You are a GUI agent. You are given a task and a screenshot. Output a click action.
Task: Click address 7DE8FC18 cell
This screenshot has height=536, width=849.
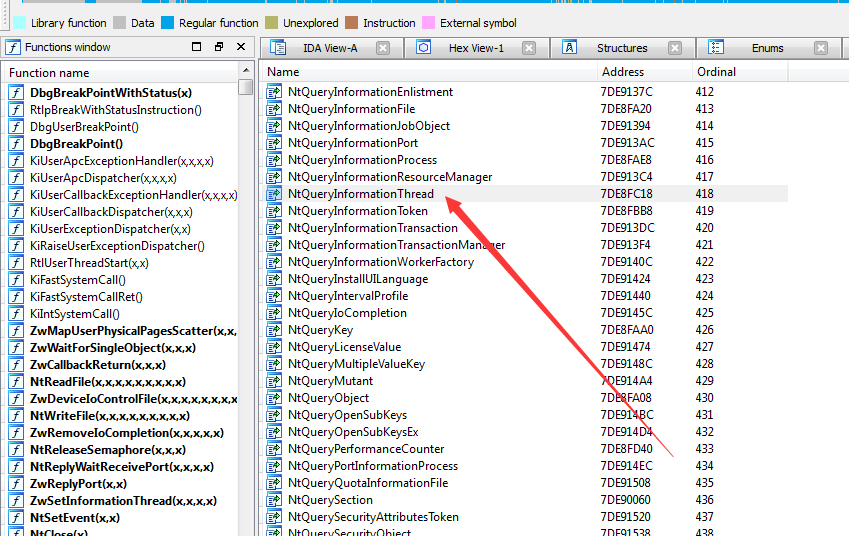[626, 194]
